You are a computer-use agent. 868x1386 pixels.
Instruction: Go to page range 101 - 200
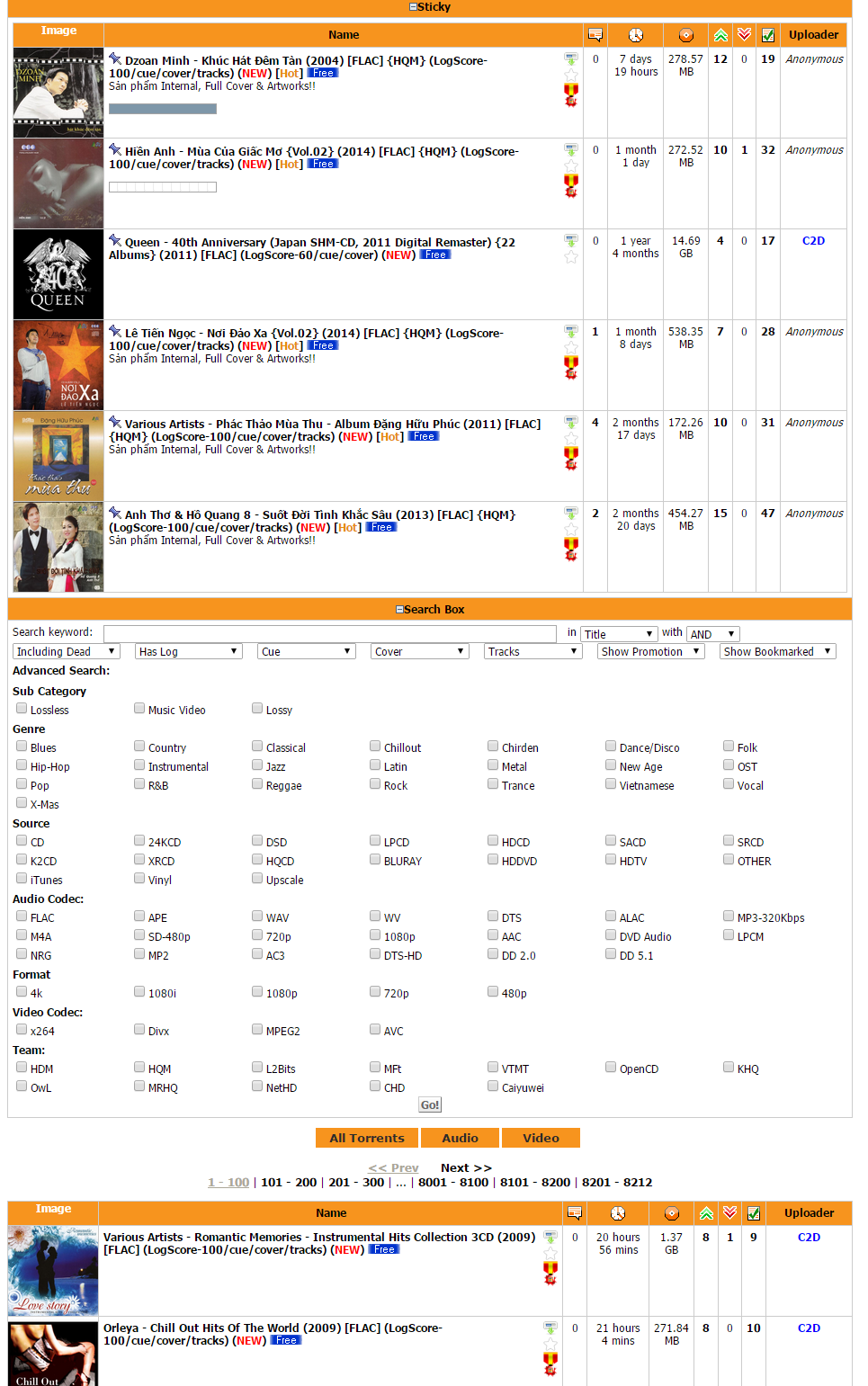(289, 1183)
